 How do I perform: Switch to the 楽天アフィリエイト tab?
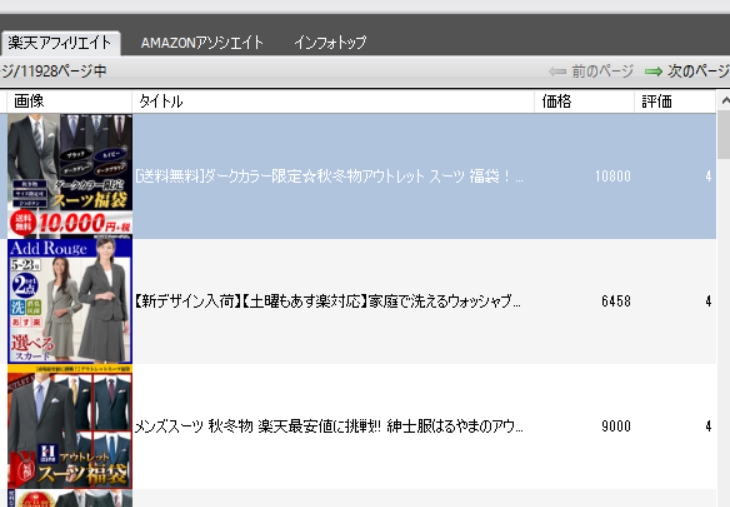[x=60, y=43]
